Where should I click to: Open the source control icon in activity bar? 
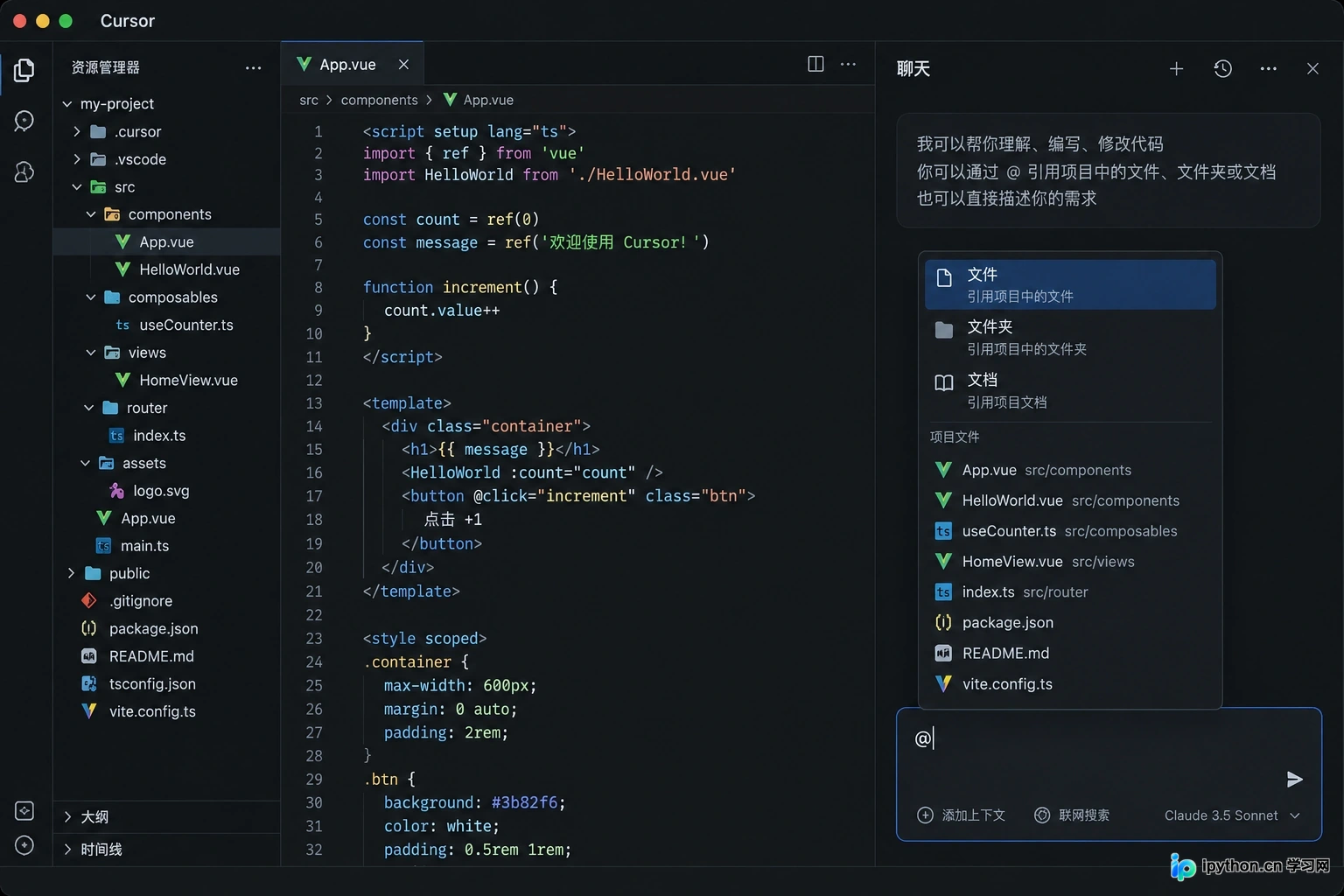coord(24,171)
